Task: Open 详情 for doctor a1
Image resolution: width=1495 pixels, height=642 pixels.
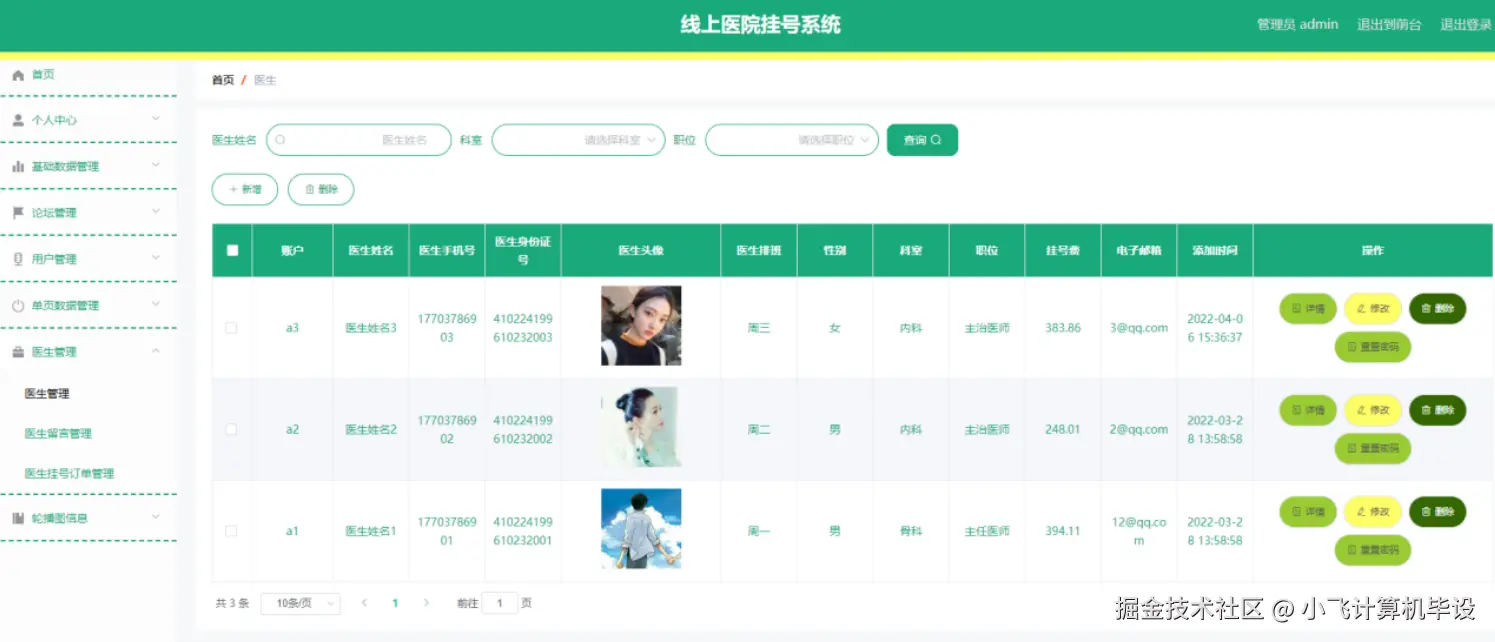Action: tap(1308, 512)
